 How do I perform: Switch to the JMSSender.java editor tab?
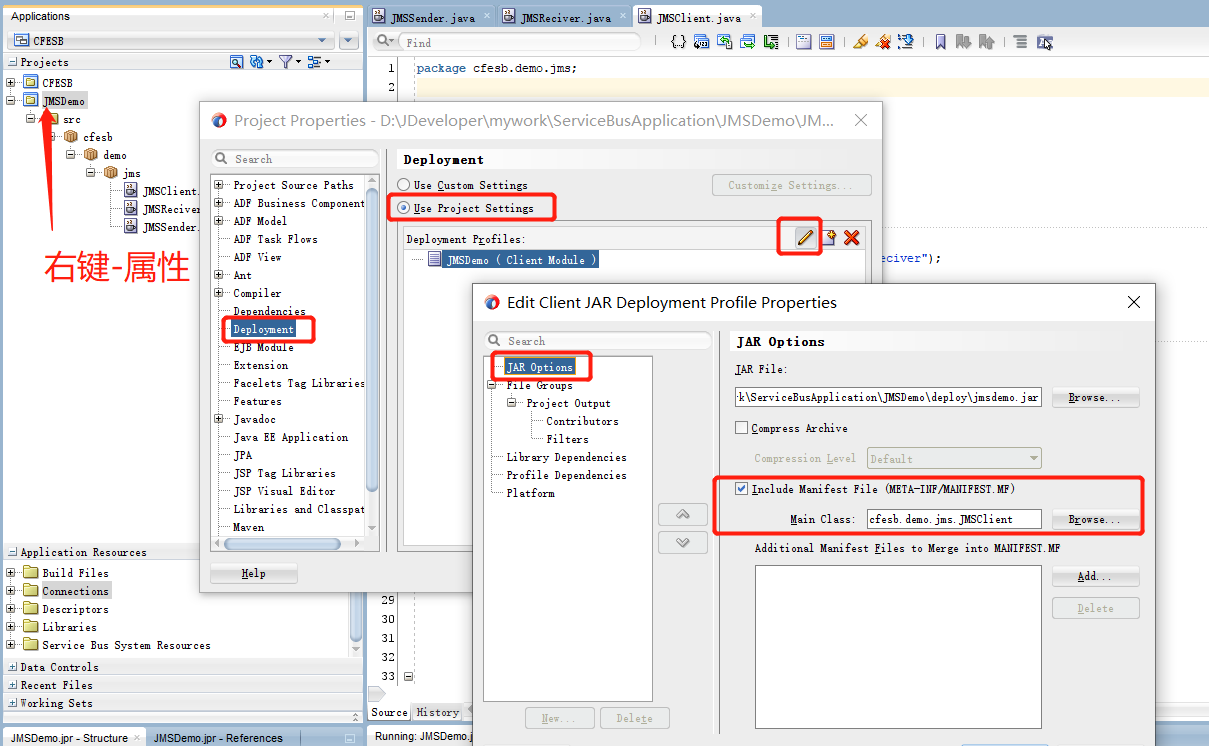(x=431, y=17)
